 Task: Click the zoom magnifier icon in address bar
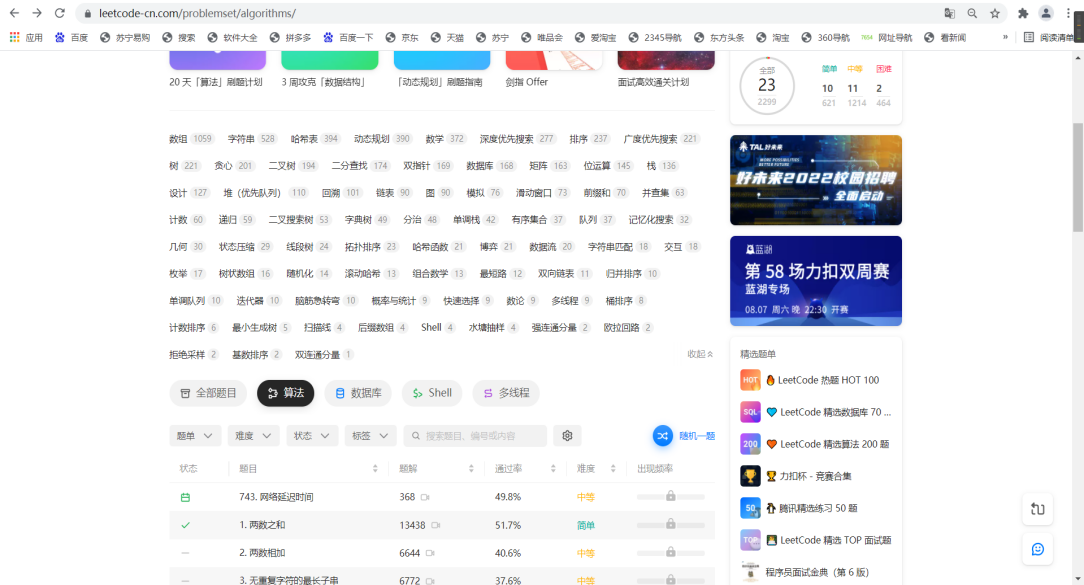pyautogui.click(x=972, y=13)
